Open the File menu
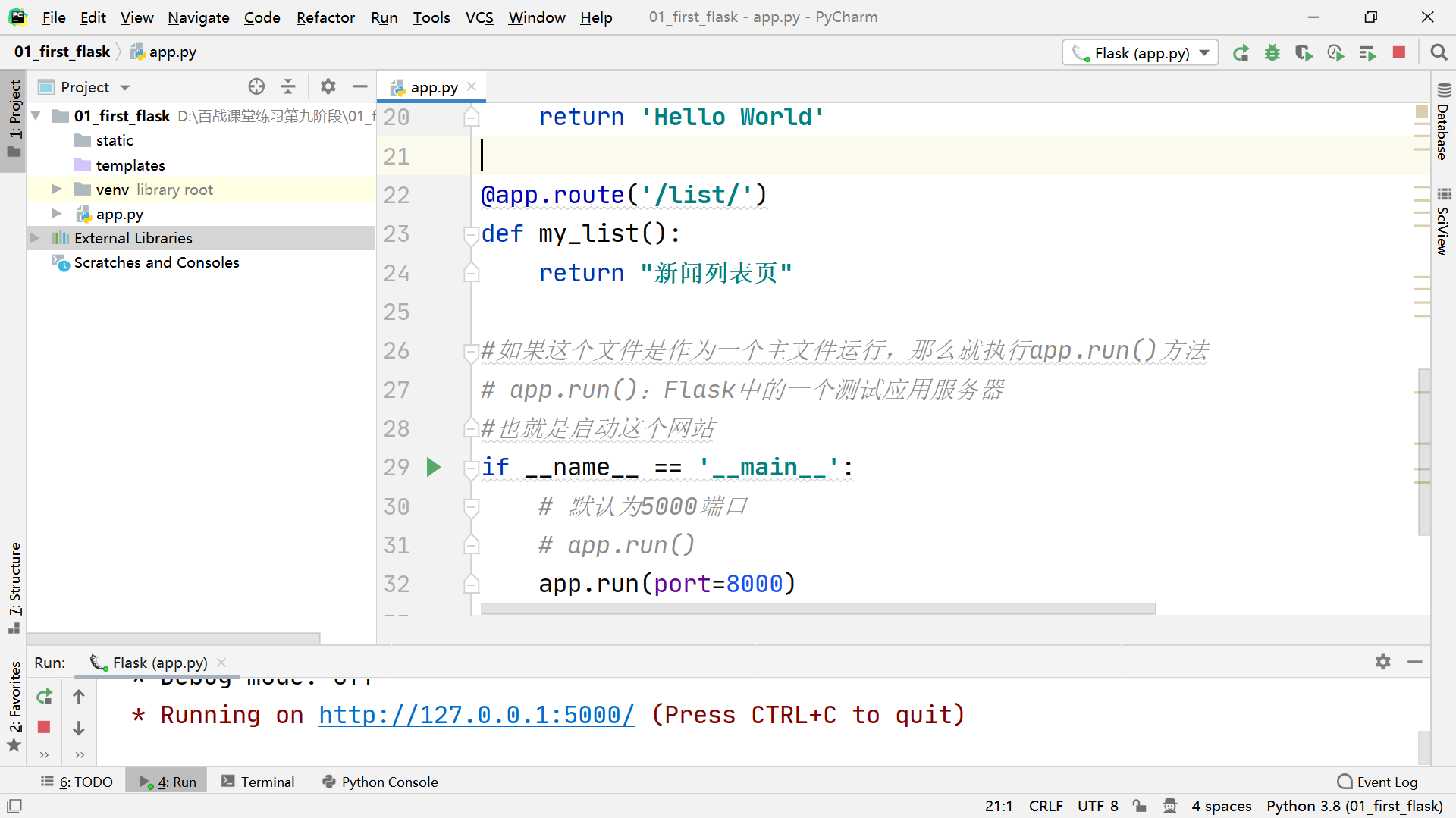1456x818 pixels. [54, 17]
